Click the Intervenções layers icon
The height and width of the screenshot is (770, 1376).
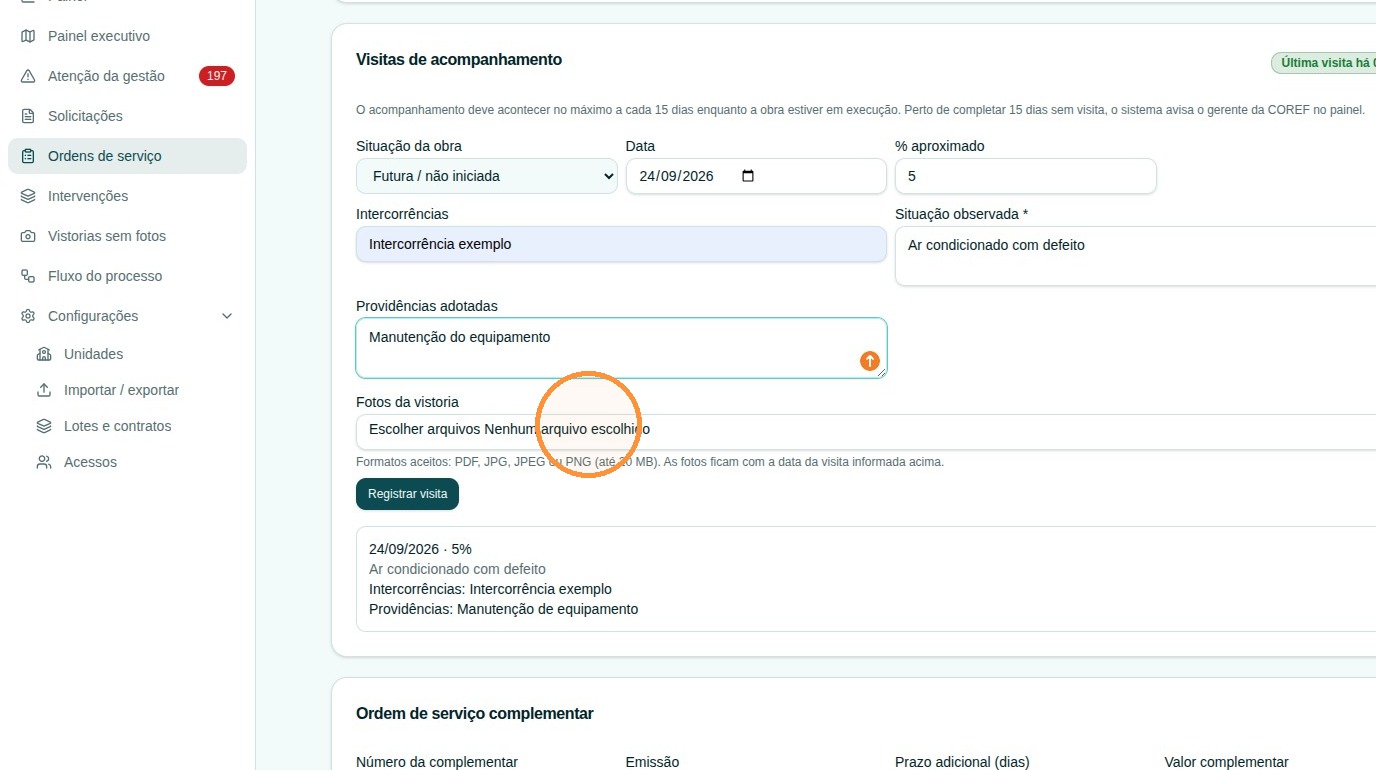pyautogui.click(x=28, y=196)
